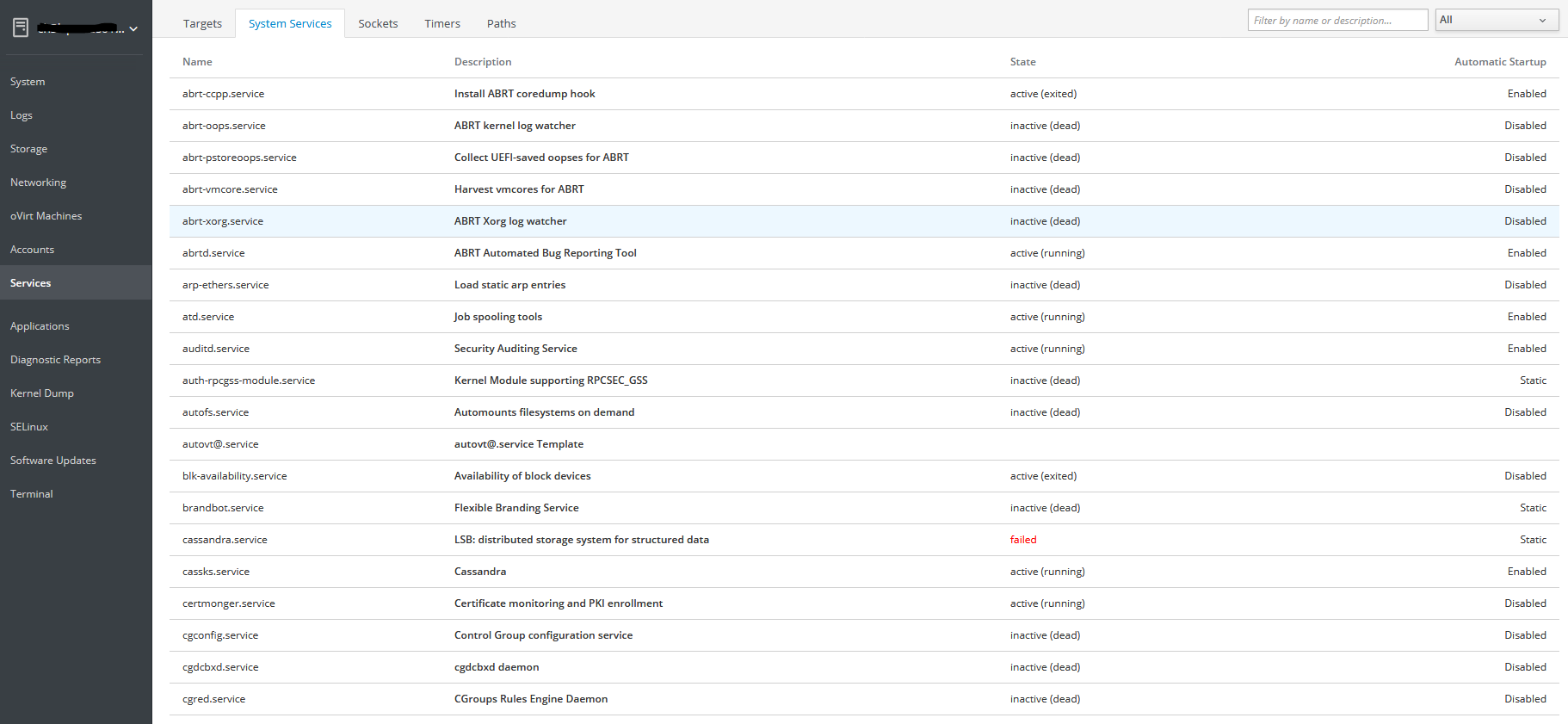1568x724 pixels.
Task: Click the filter by name or description field
Action: point(1337,20)
